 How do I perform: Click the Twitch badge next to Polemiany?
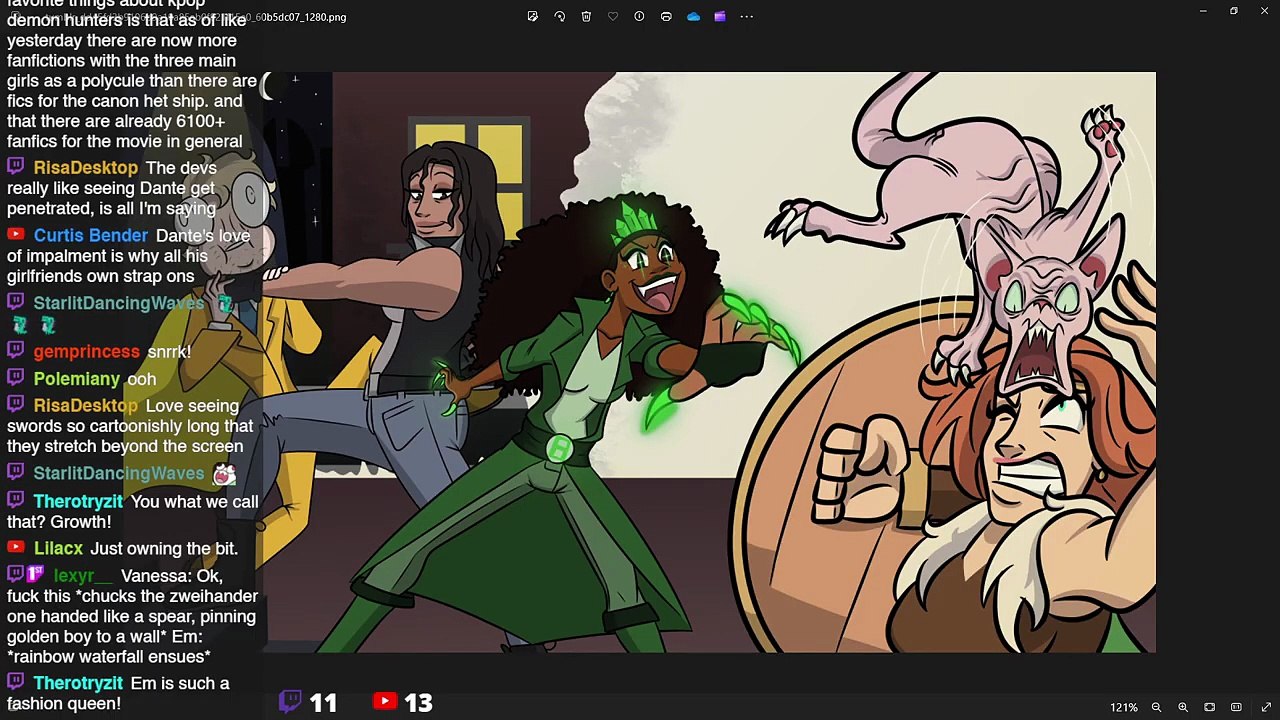click(x=15, y=377)
